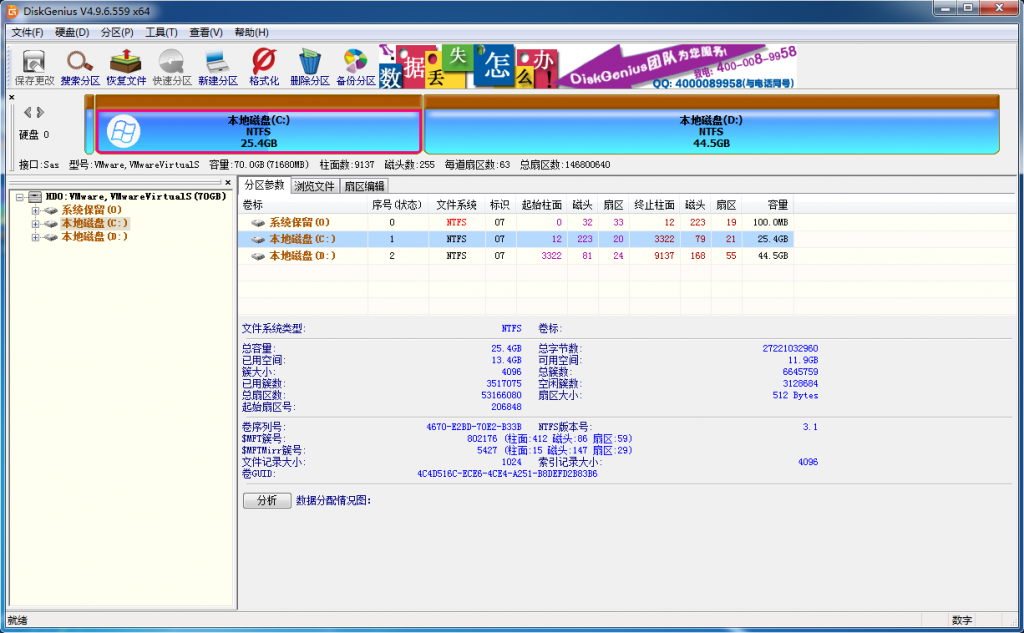Open the 帮助(H) menu
1024x633 pixels.
click(x=251, y=33)
